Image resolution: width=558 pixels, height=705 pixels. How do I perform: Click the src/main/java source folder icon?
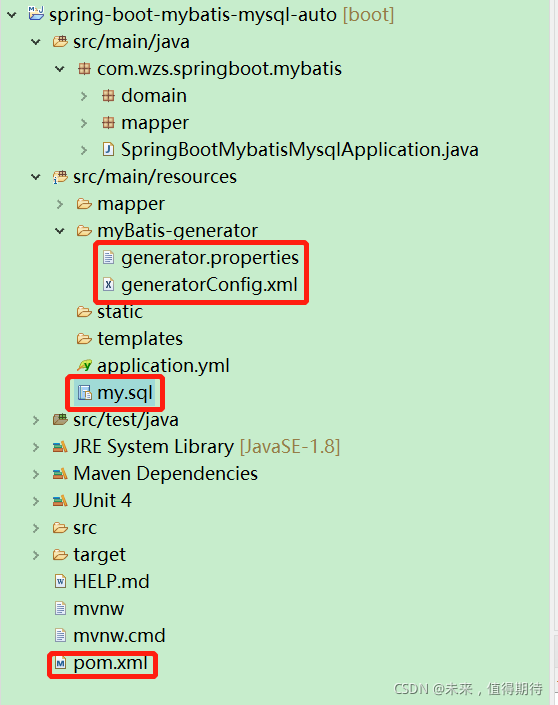click(x=60, y=42)
